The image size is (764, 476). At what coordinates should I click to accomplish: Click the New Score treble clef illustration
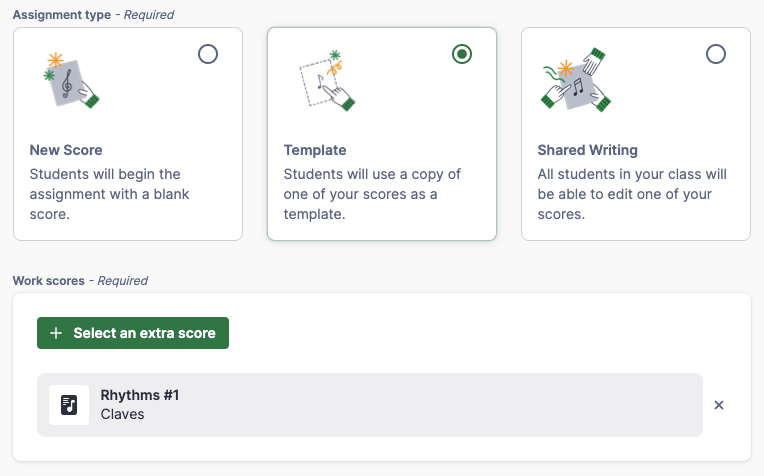71,79
